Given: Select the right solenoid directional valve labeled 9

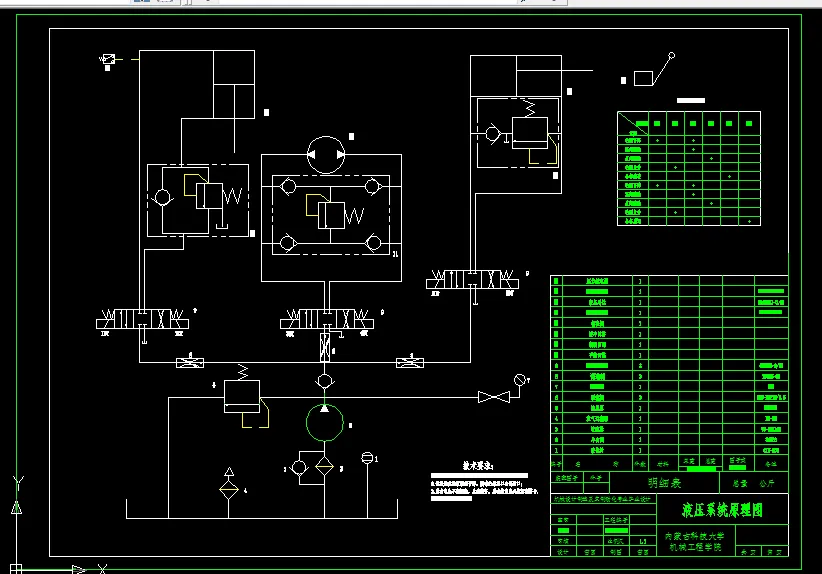Looking at the screenshot, I should click(472, 279).
